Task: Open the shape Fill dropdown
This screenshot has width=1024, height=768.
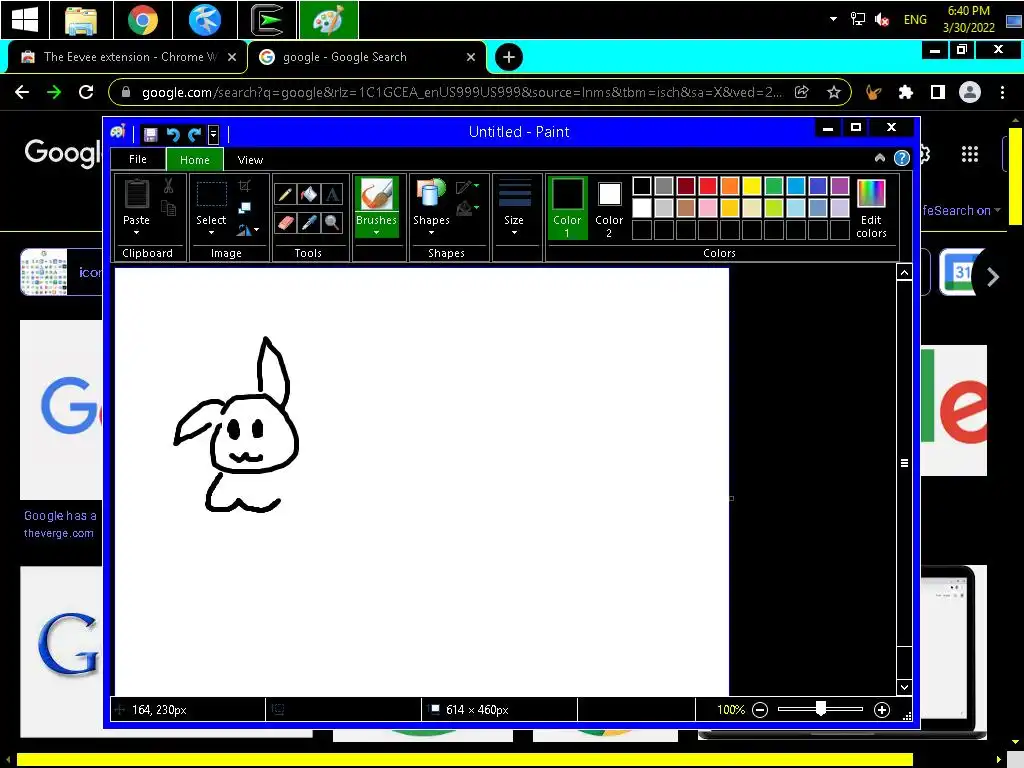Action: click(x=468, y=208)
